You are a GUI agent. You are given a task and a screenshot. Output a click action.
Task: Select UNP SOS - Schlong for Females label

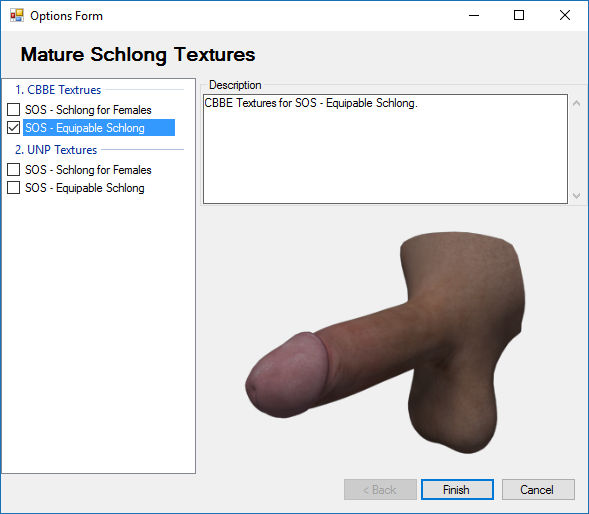click(x=88, y=169)
